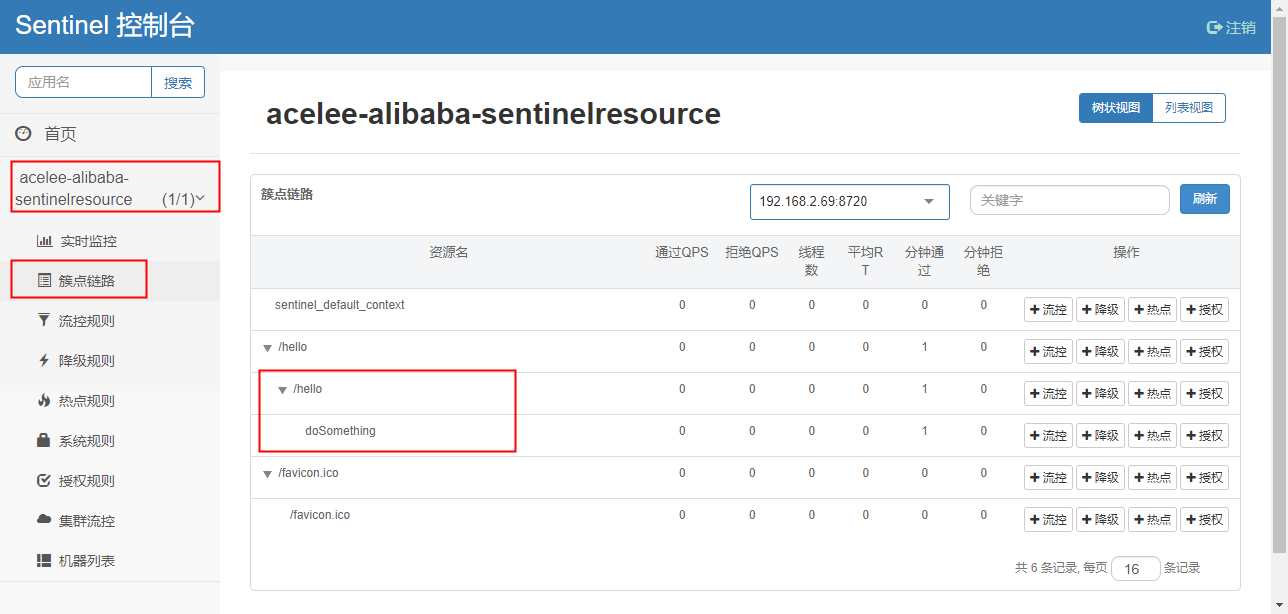Add 流控 rule for doSomething resource
1288x614 pixels.
1048,436
